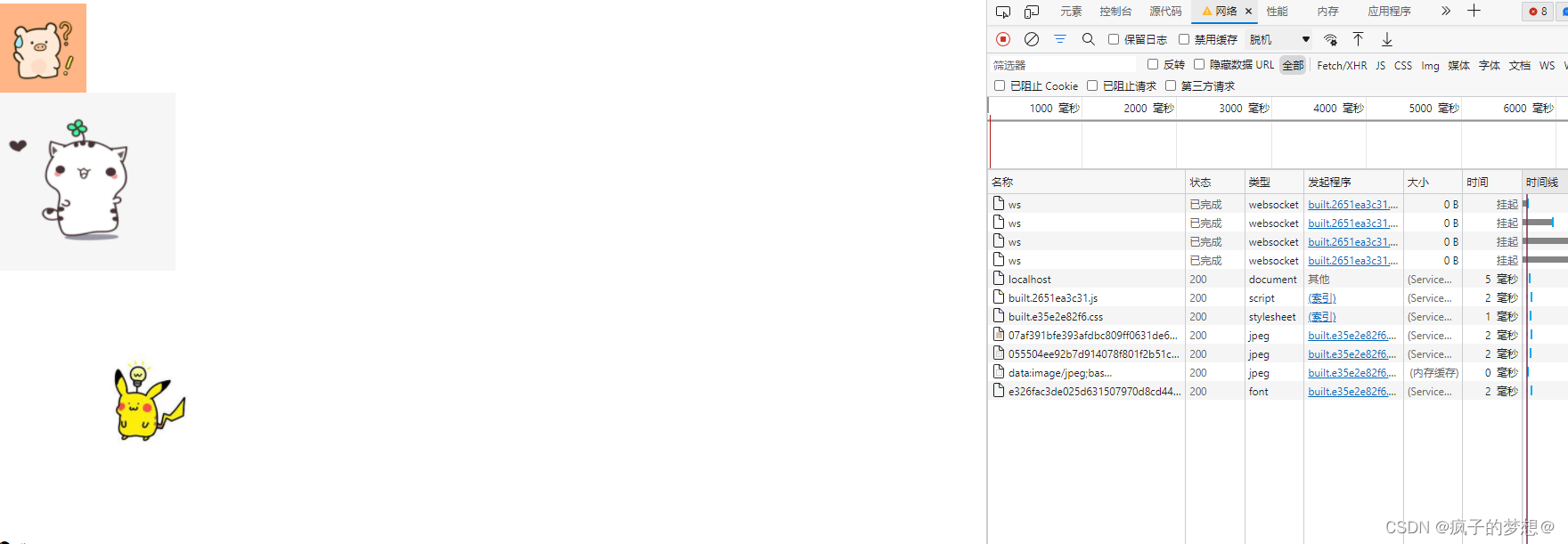Check the 已阻止 Cookie checkbox
1568x544 pixels.
click(1000, 85)
